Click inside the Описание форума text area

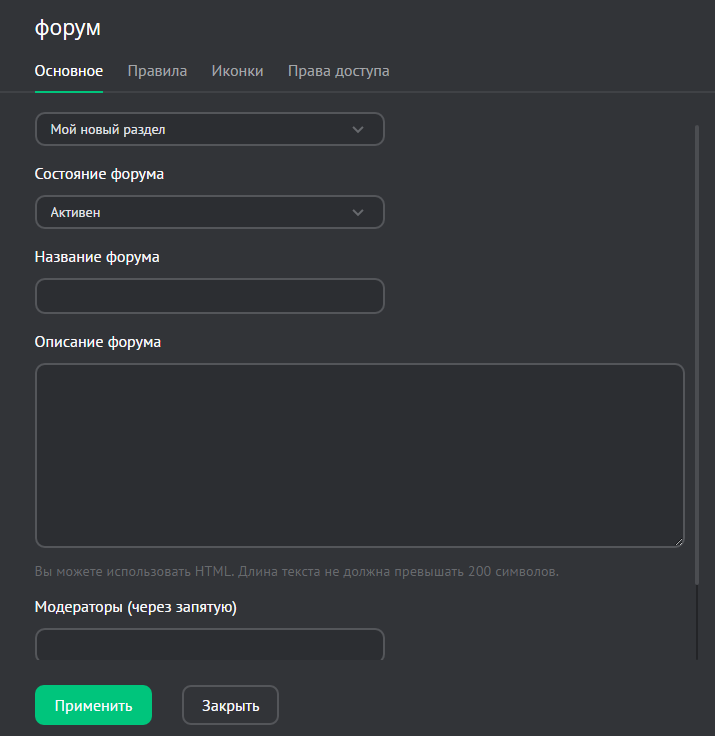(359, 455)
